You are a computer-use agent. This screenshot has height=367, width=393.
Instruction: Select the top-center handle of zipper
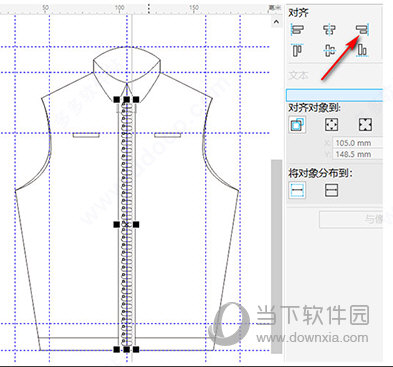(x=126, y=99)
